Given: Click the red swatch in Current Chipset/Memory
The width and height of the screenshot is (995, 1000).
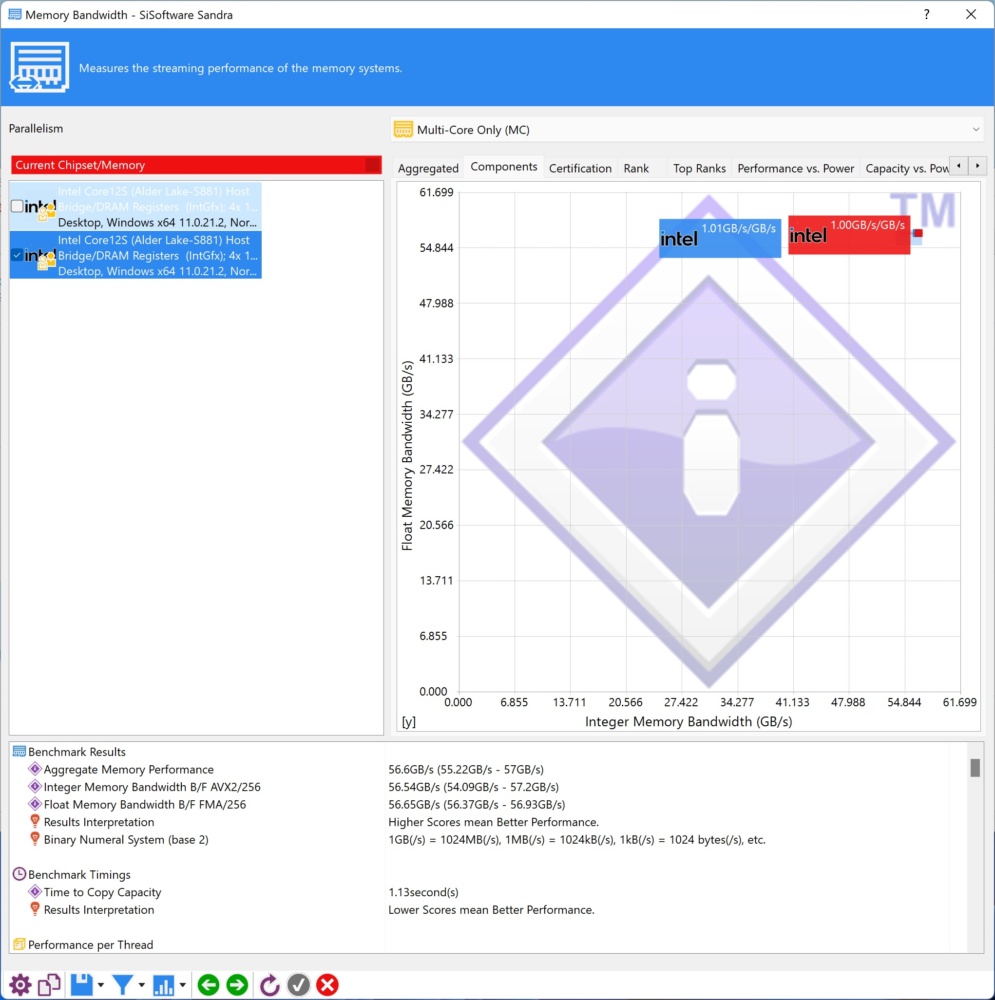Looking at the screenshot, I should coord(372,165).
